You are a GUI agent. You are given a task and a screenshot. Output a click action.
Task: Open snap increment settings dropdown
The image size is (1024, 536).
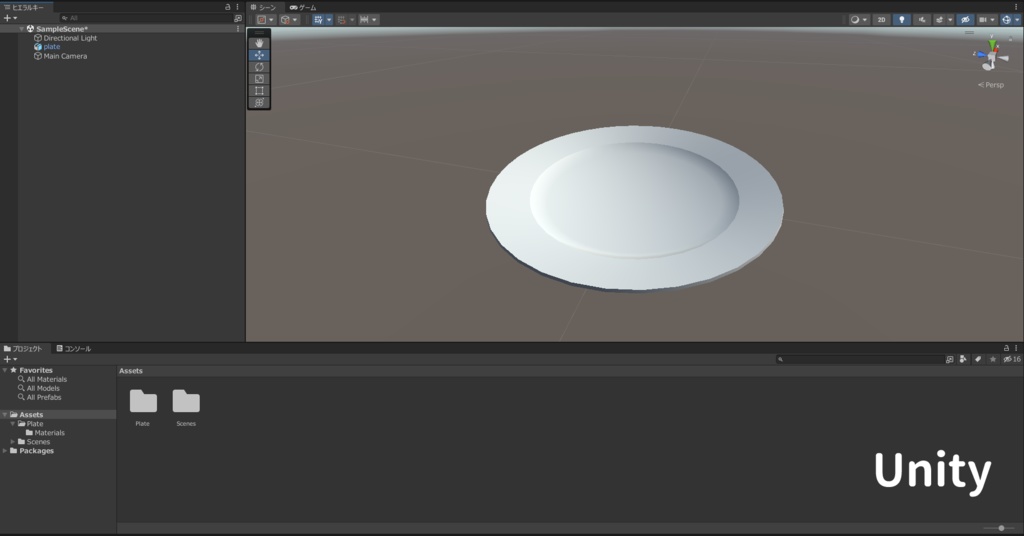click(374, 20)
